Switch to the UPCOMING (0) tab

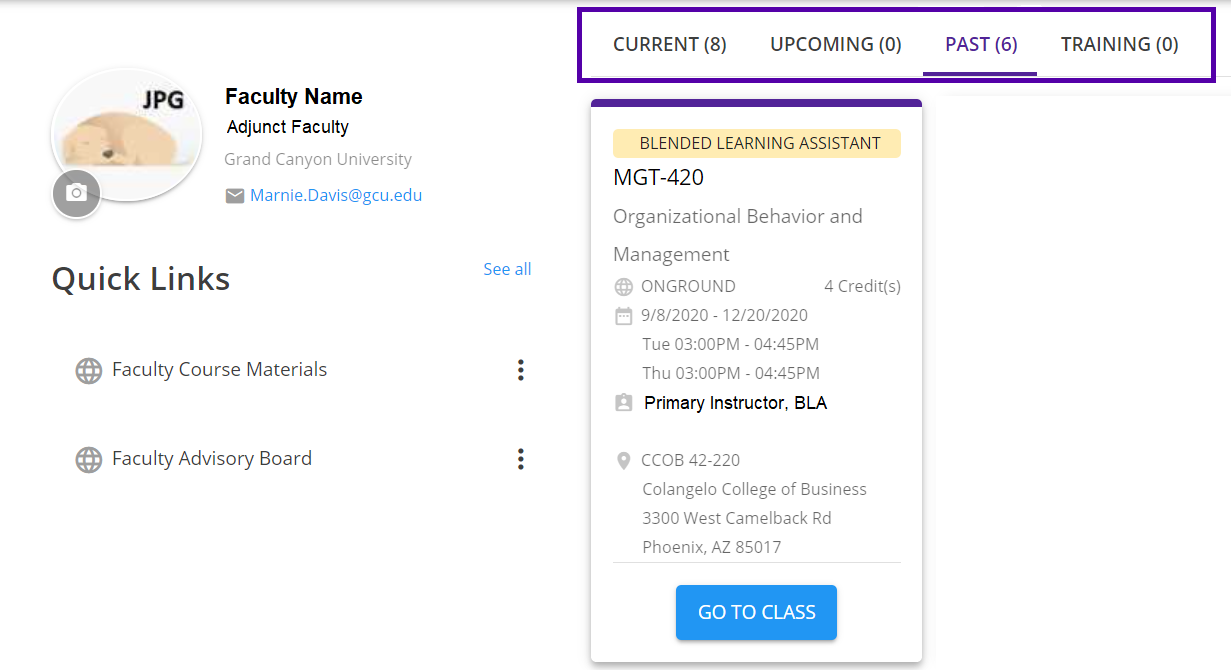point(836,45)
